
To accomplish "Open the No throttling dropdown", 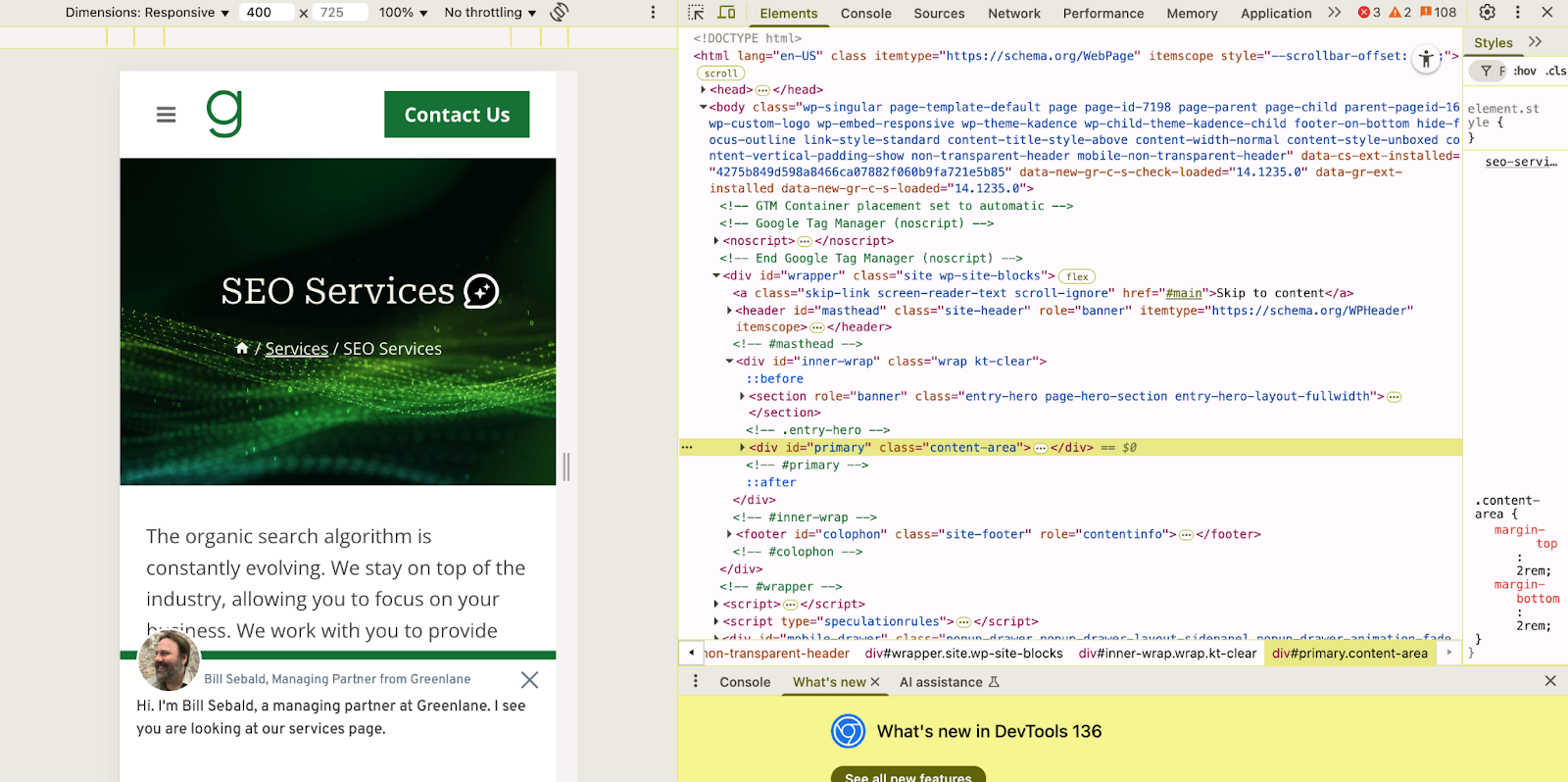I will coord(490,13).
